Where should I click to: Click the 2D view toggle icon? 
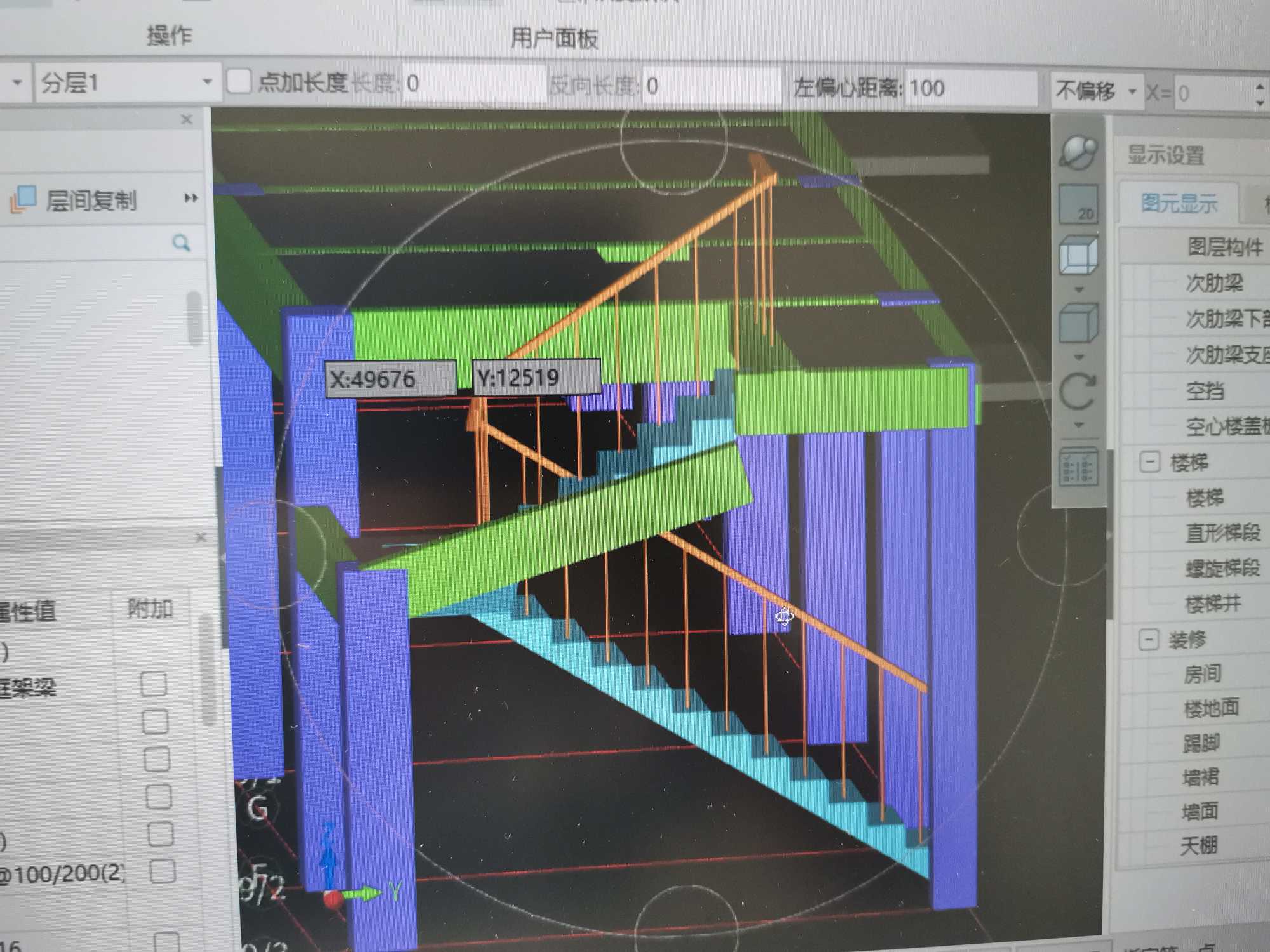[x=1079, y=204]
